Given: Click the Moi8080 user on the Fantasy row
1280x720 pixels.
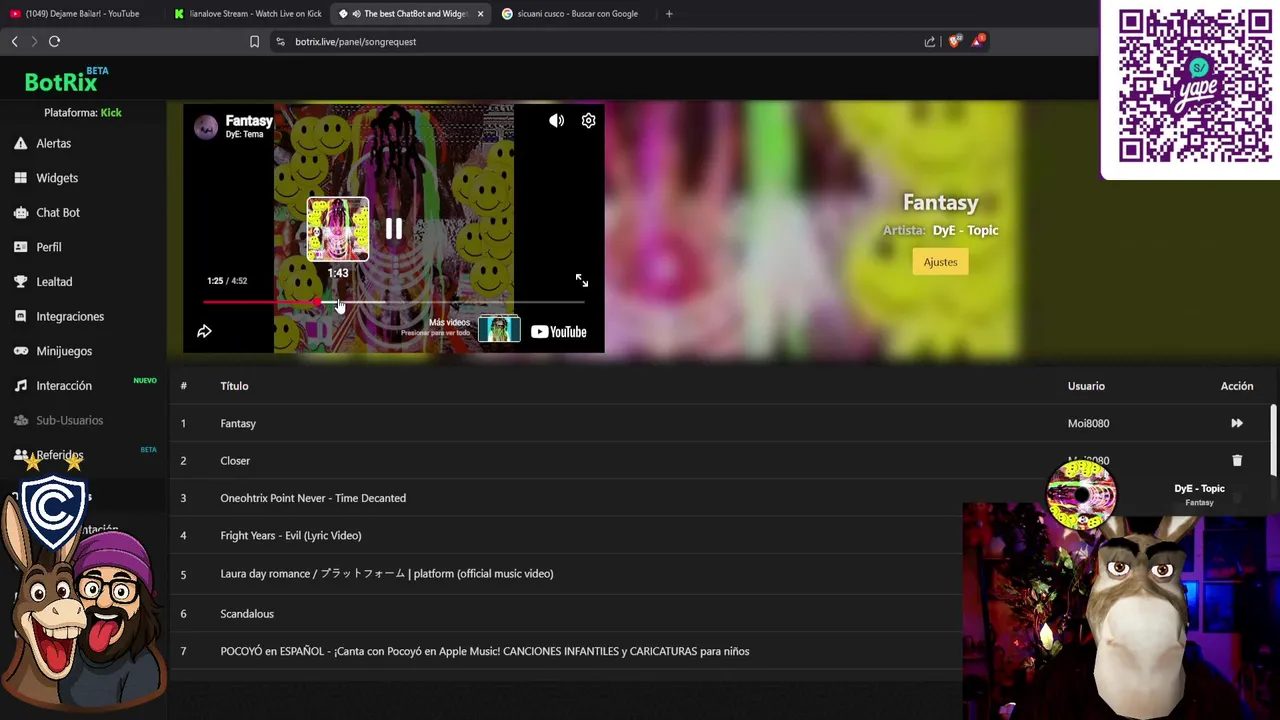Looking at the screenshot, I should (1088, 423).
